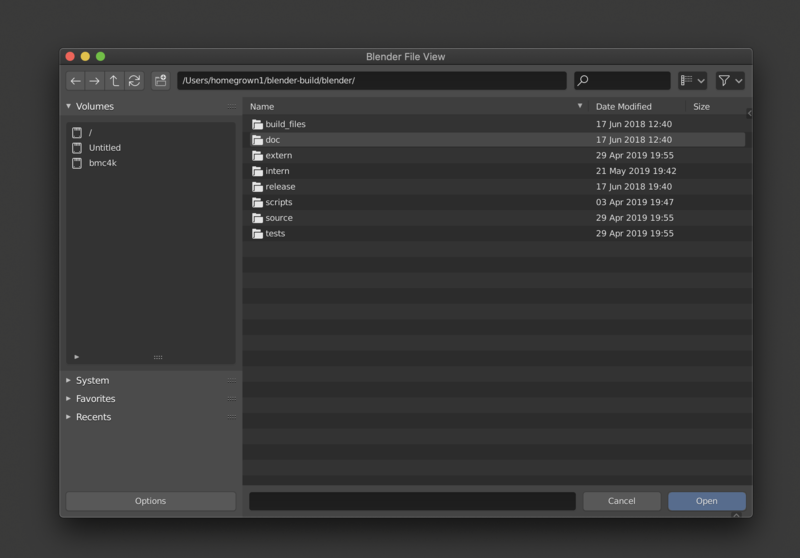
Task: Click the red close window button
Action: 70,56
